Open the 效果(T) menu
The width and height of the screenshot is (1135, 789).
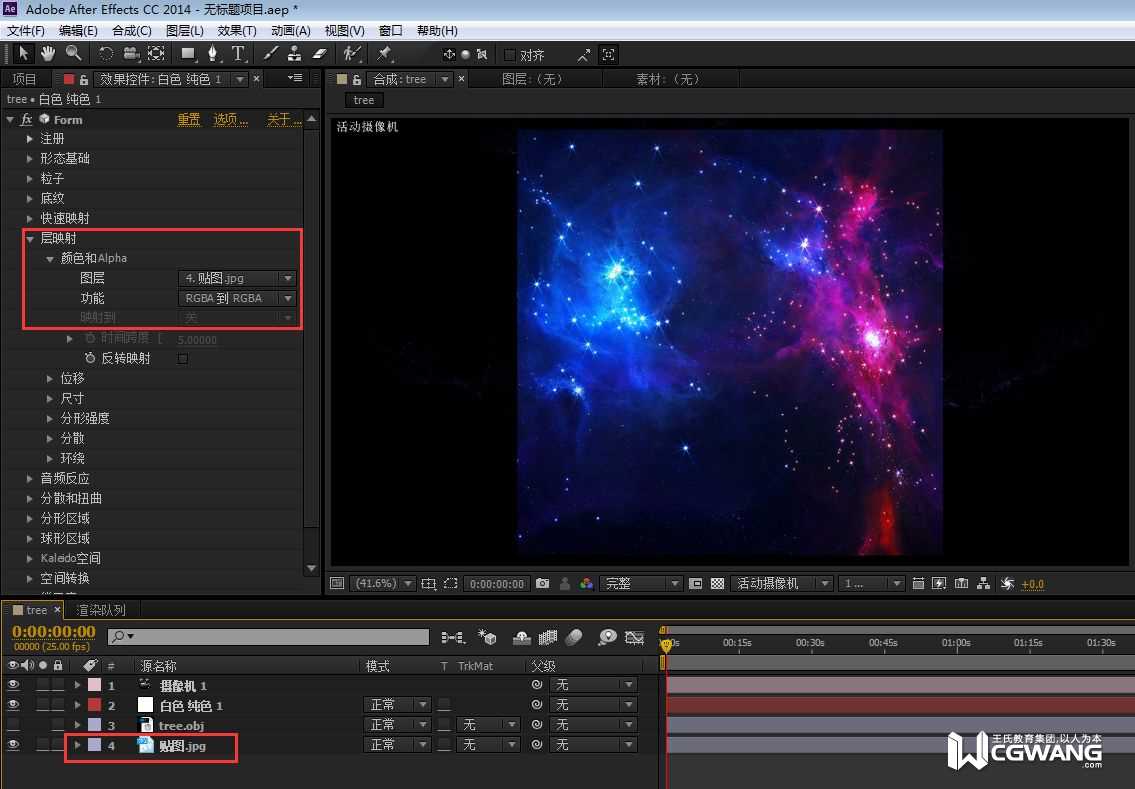237,31
